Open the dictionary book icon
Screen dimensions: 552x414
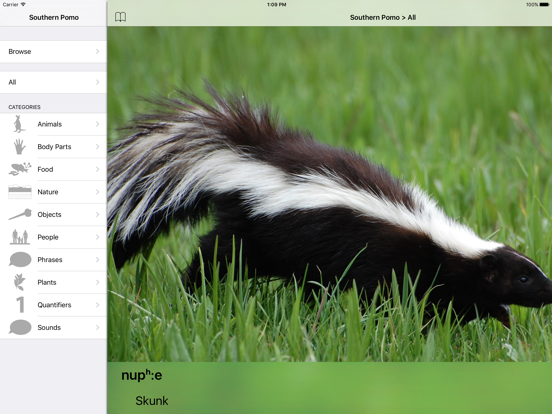pos(120,17)
